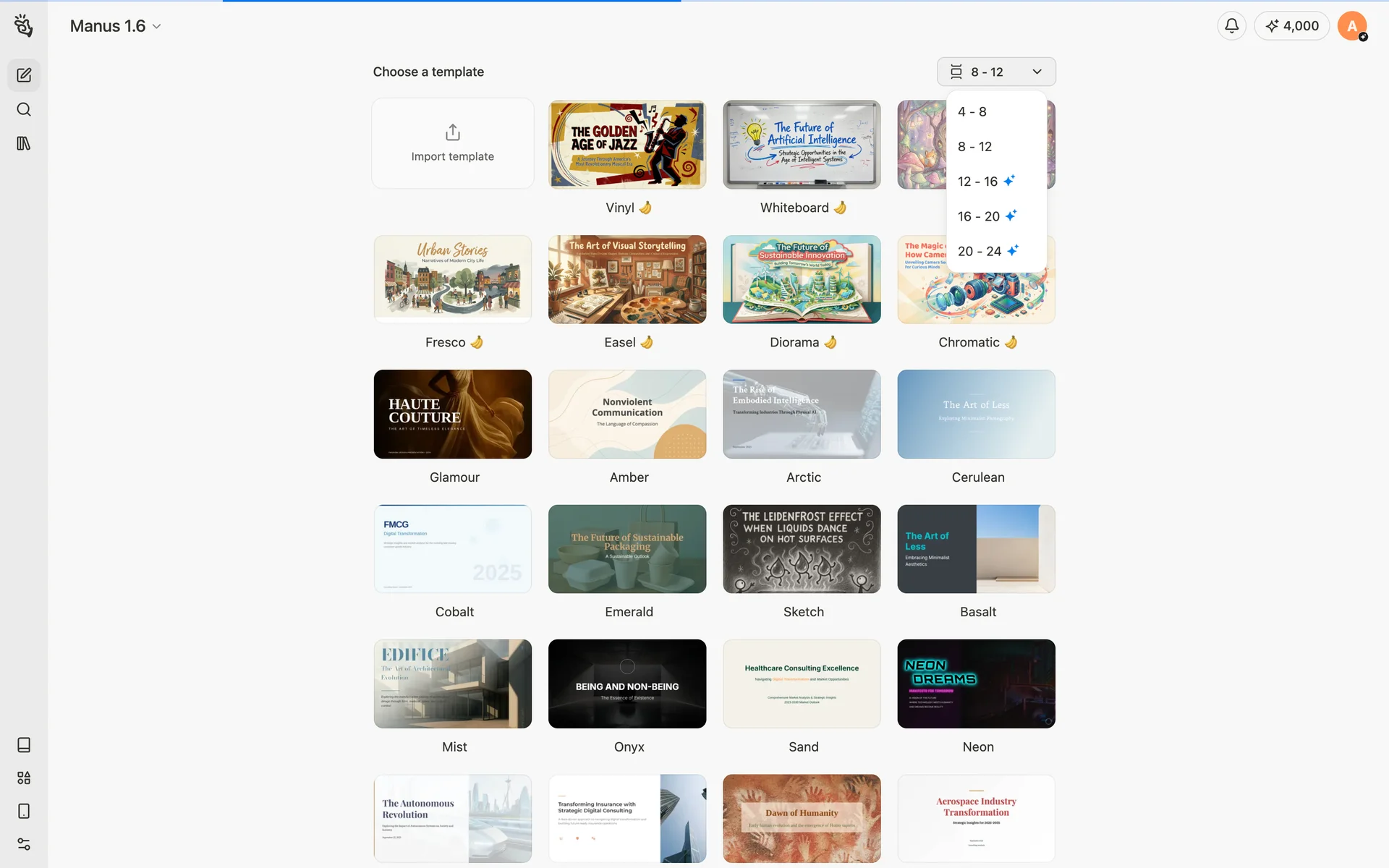Open the search icon in sidebar
This screenshot has height=868, width=1389.
(24, 109)
